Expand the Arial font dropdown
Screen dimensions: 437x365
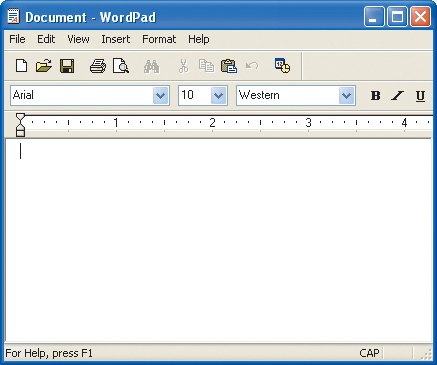[161, 96]
